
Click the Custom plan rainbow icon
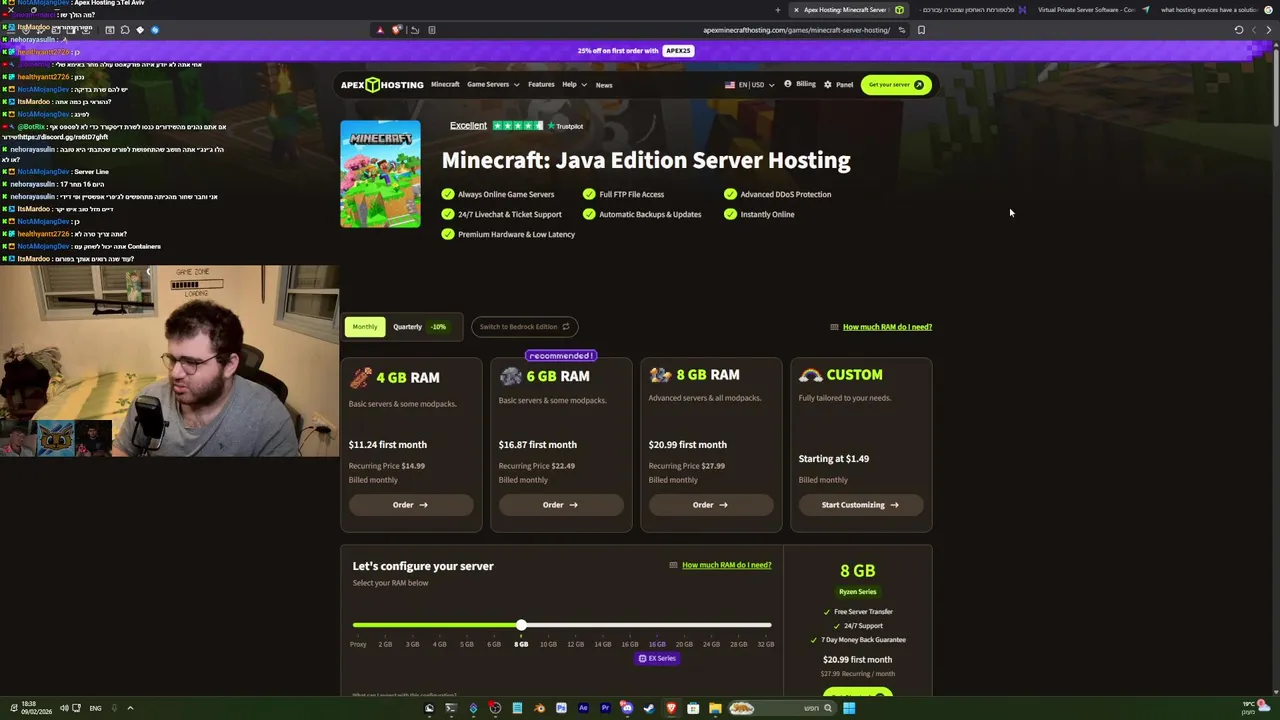tap(810, 375)
